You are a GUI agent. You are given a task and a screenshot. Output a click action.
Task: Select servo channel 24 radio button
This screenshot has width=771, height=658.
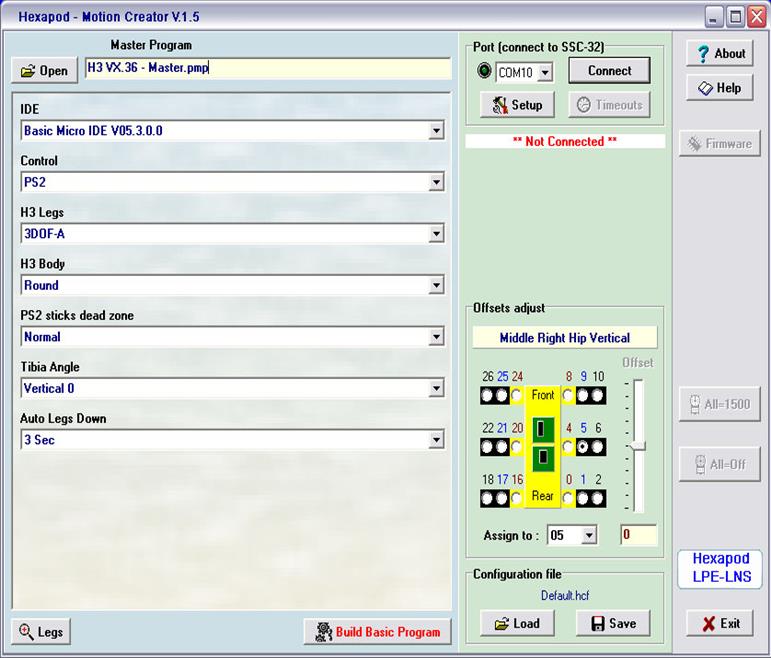pos(516,395)
